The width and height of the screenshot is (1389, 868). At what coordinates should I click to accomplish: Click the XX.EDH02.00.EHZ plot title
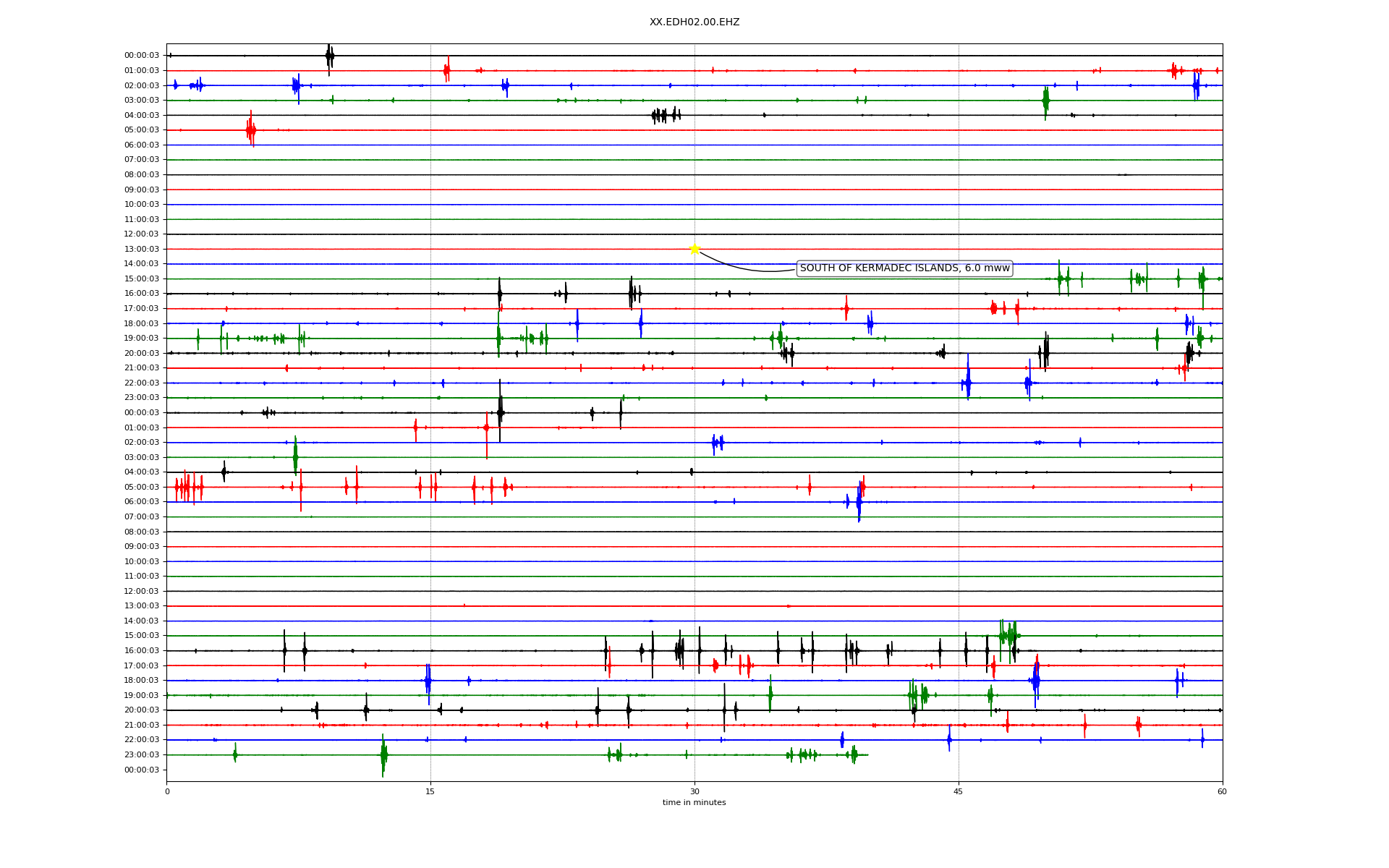(x=694, y=22)
